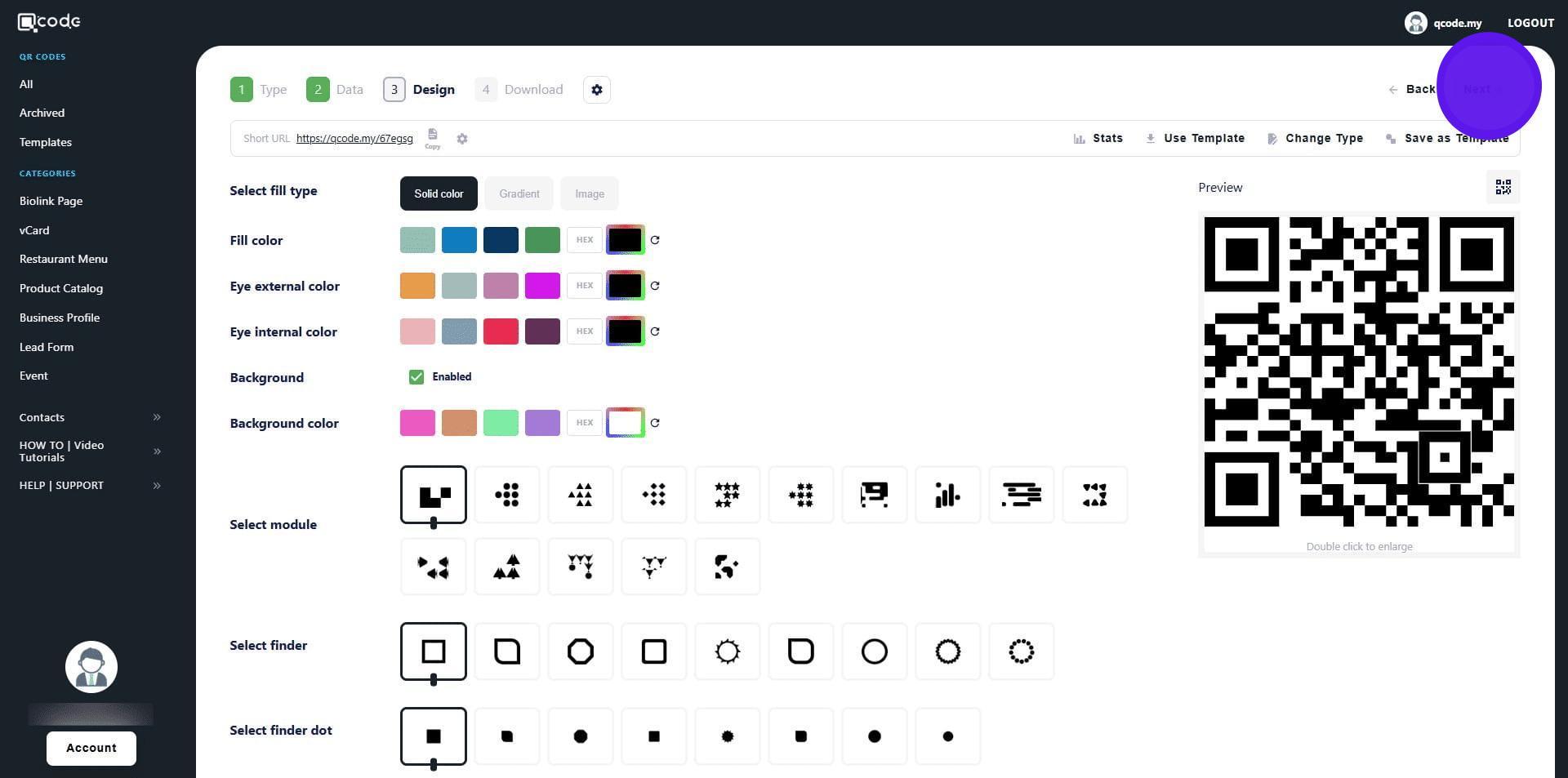Copy the short URL with copy icon

tap(433, 137)
